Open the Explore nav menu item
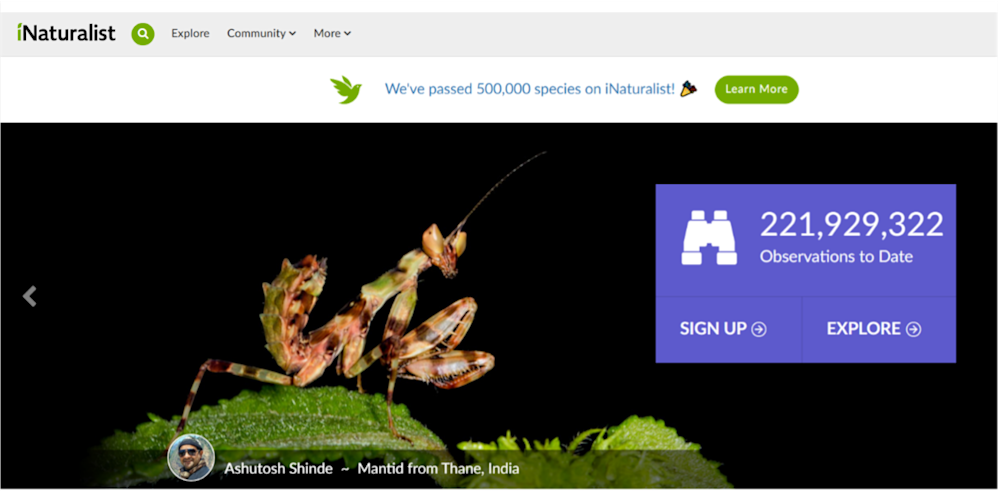The height and width of the screenshot is (492, 1000). pyautogui.click(x=190, y=33)
